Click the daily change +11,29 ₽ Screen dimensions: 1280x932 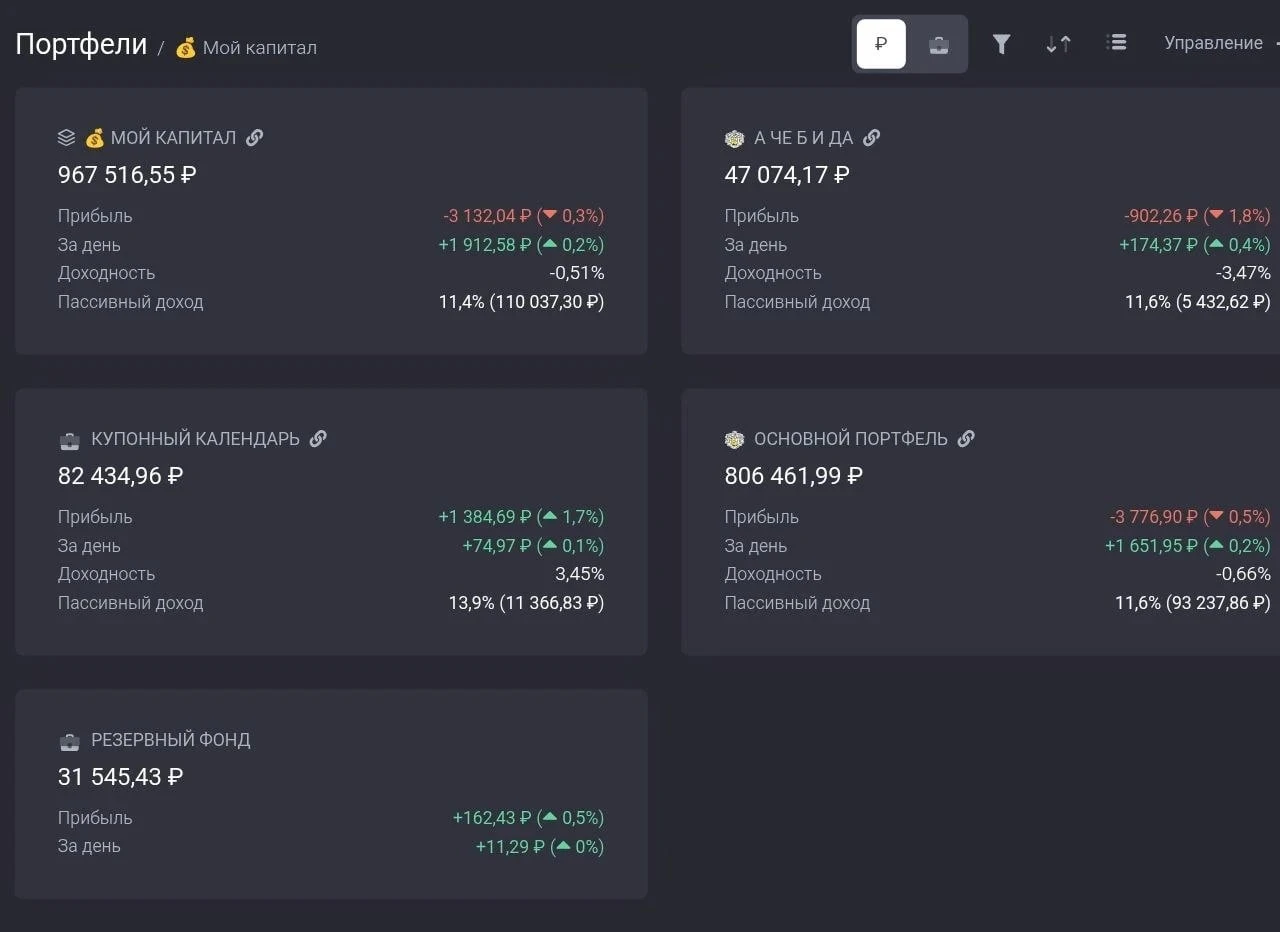click(510, 847)
